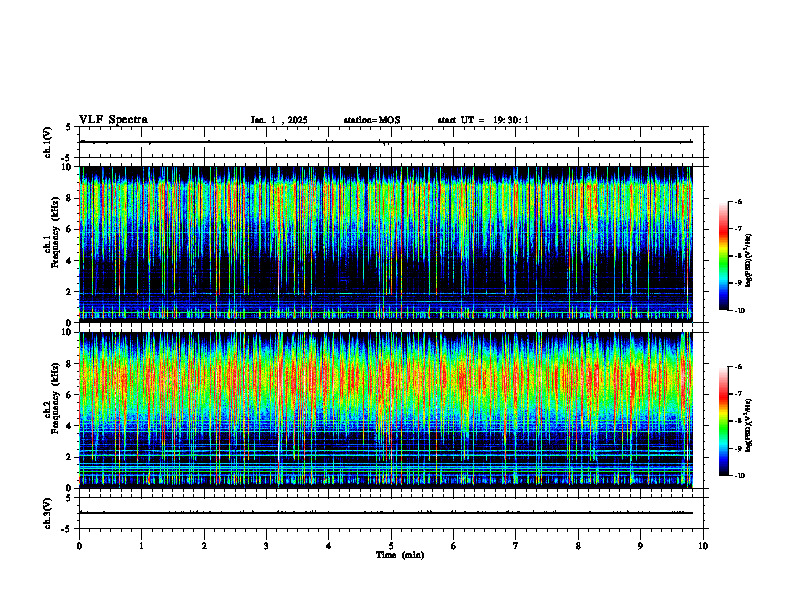Click the -10 value on ch.2 color scale
The image size is (792, 612).
coord(739,476)
